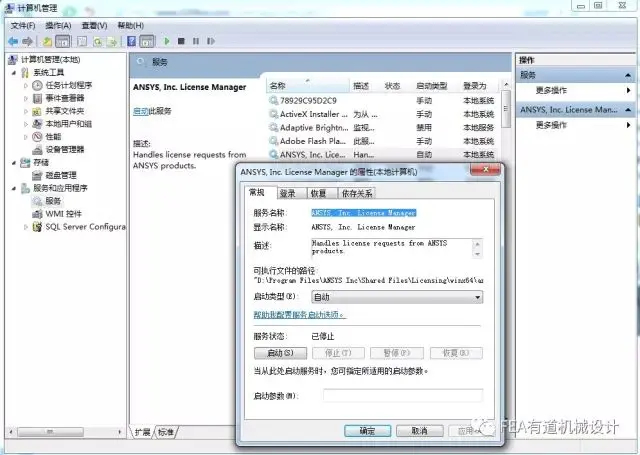Expand the 任务计划程序 tree node arrow

click(x=26, y=86)
